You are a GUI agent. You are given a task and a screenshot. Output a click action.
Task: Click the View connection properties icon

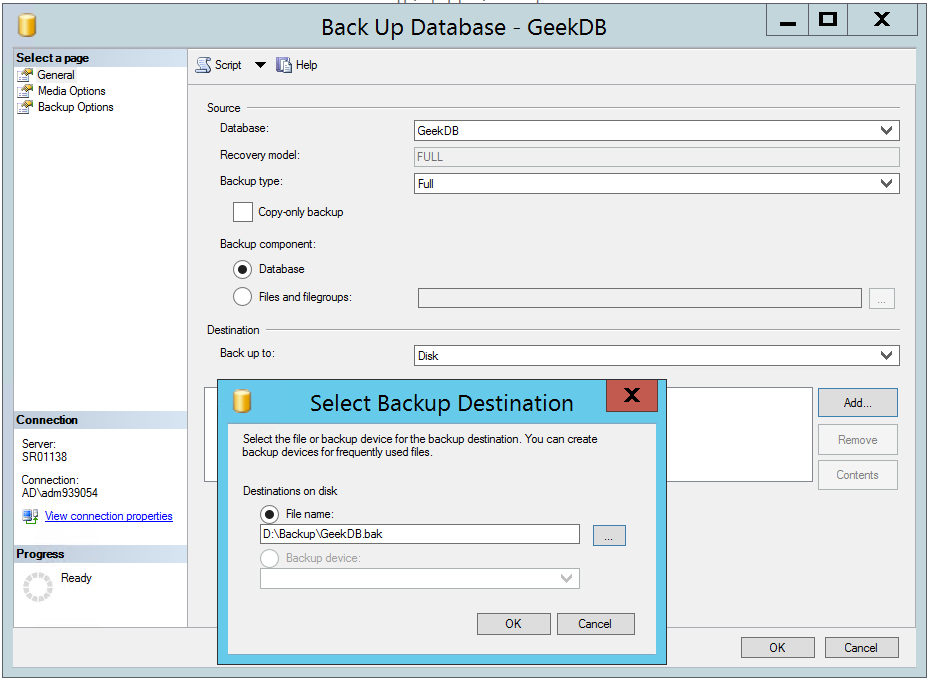[30, 516]
